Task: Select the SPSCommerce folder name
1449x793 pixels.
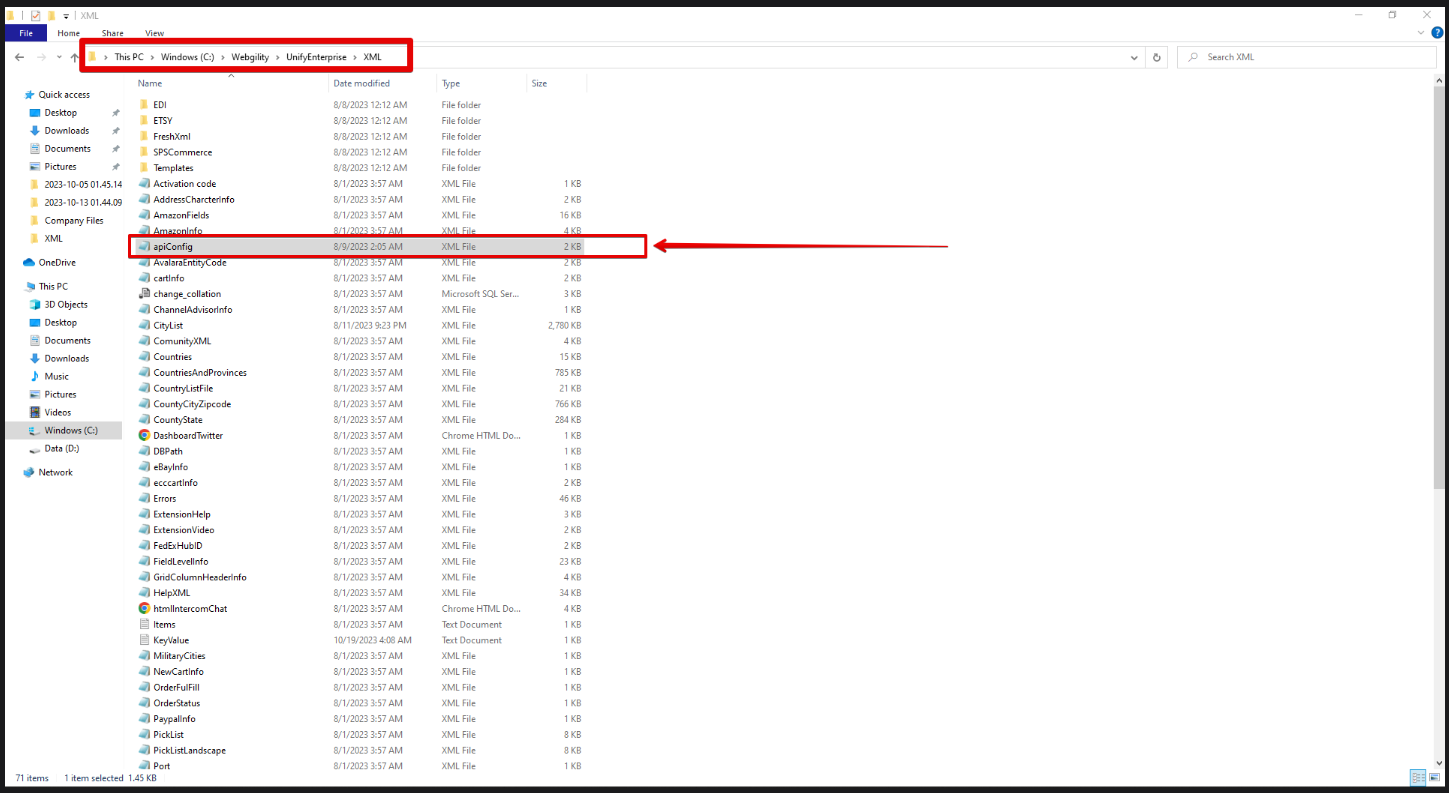Action: [x=183, y=152]
